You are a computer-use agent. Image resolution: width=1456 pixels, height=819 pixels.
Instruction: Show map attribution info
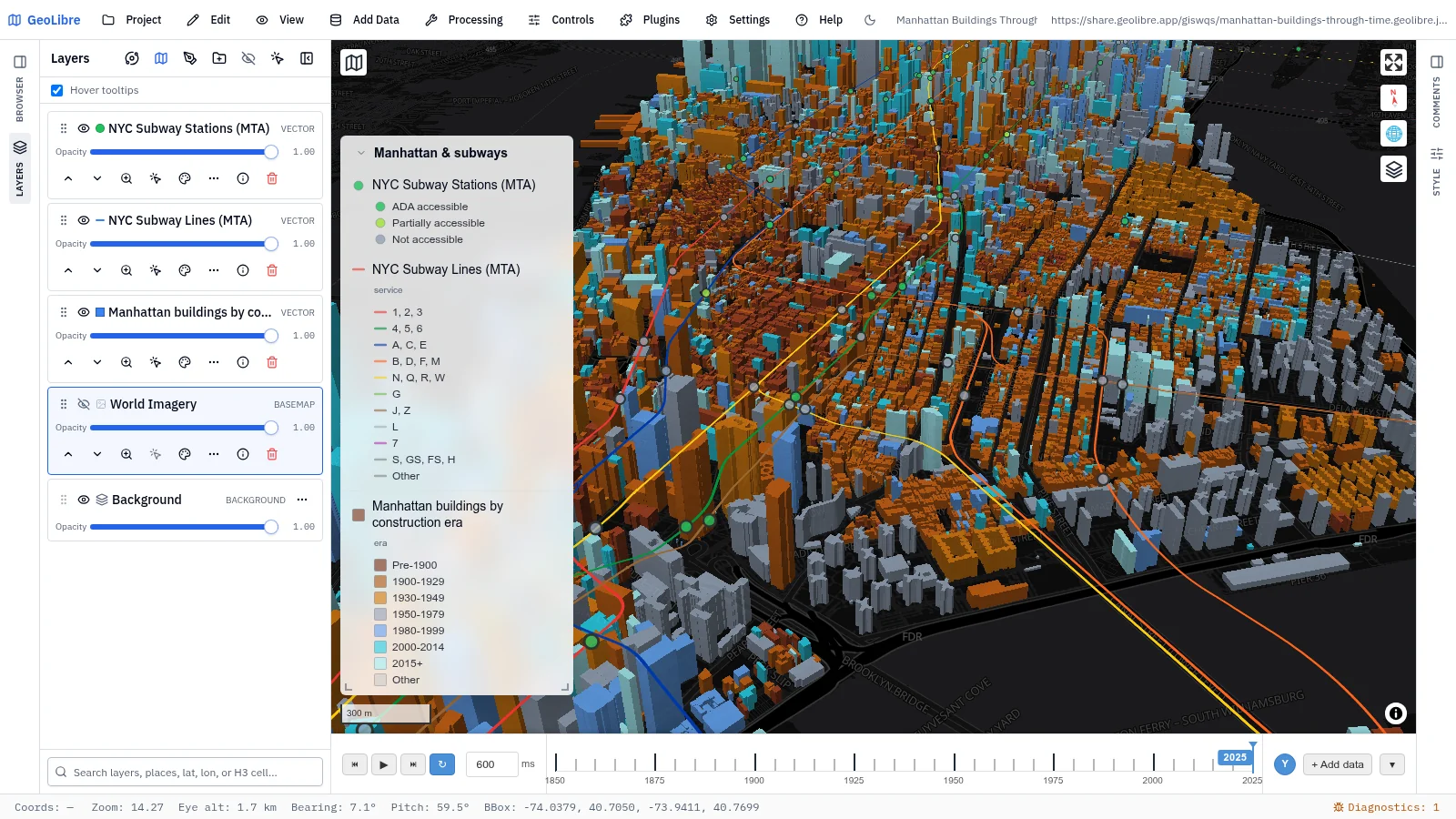1396,713
